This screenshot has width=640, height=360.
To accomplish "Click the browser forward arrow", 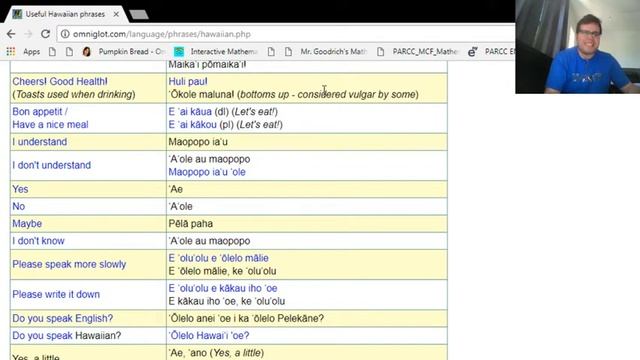I will point(28,34).
